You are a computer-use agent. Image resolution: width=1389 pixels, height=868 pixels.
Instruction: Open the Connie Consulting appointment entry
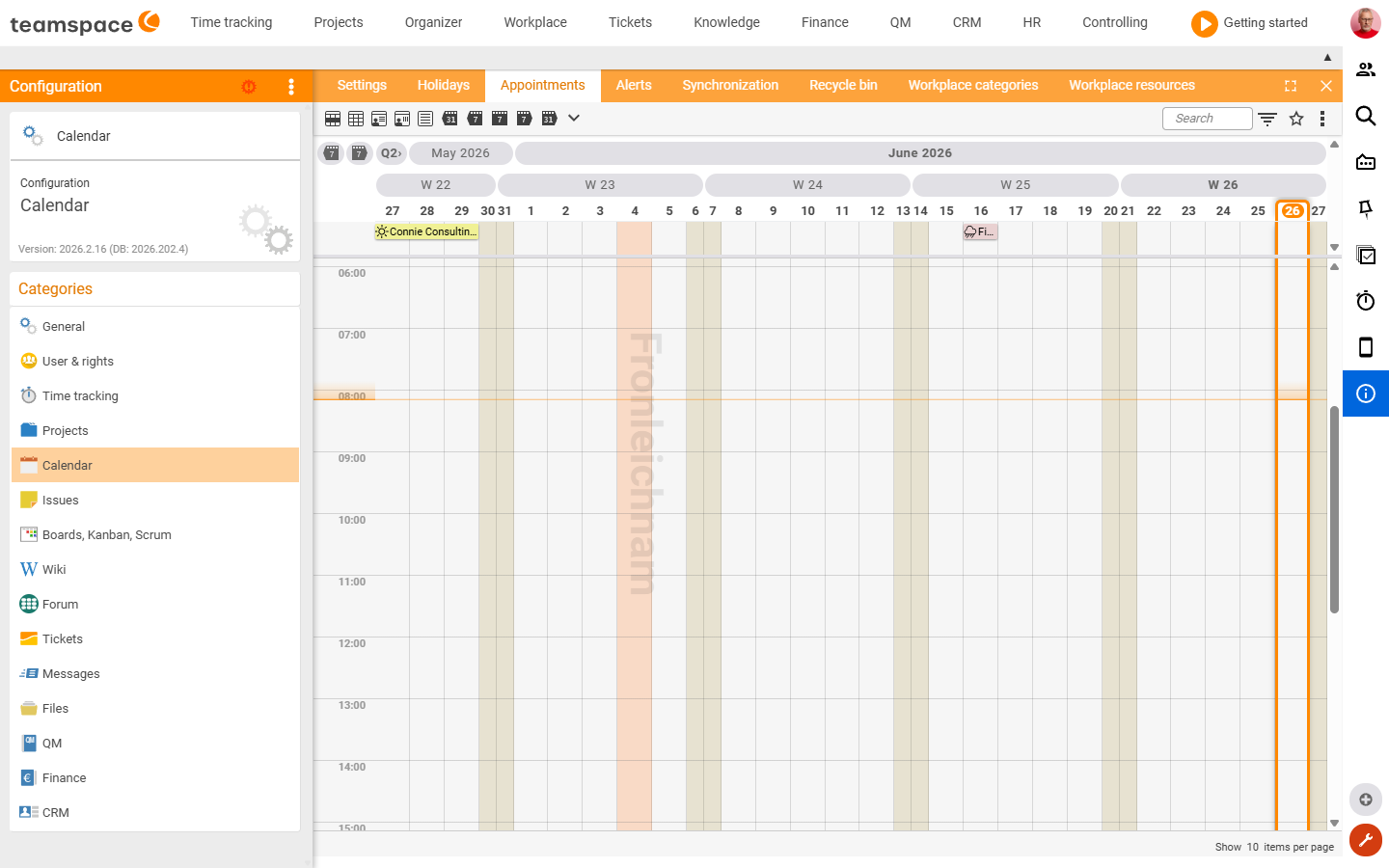click(x=426, y=231)
